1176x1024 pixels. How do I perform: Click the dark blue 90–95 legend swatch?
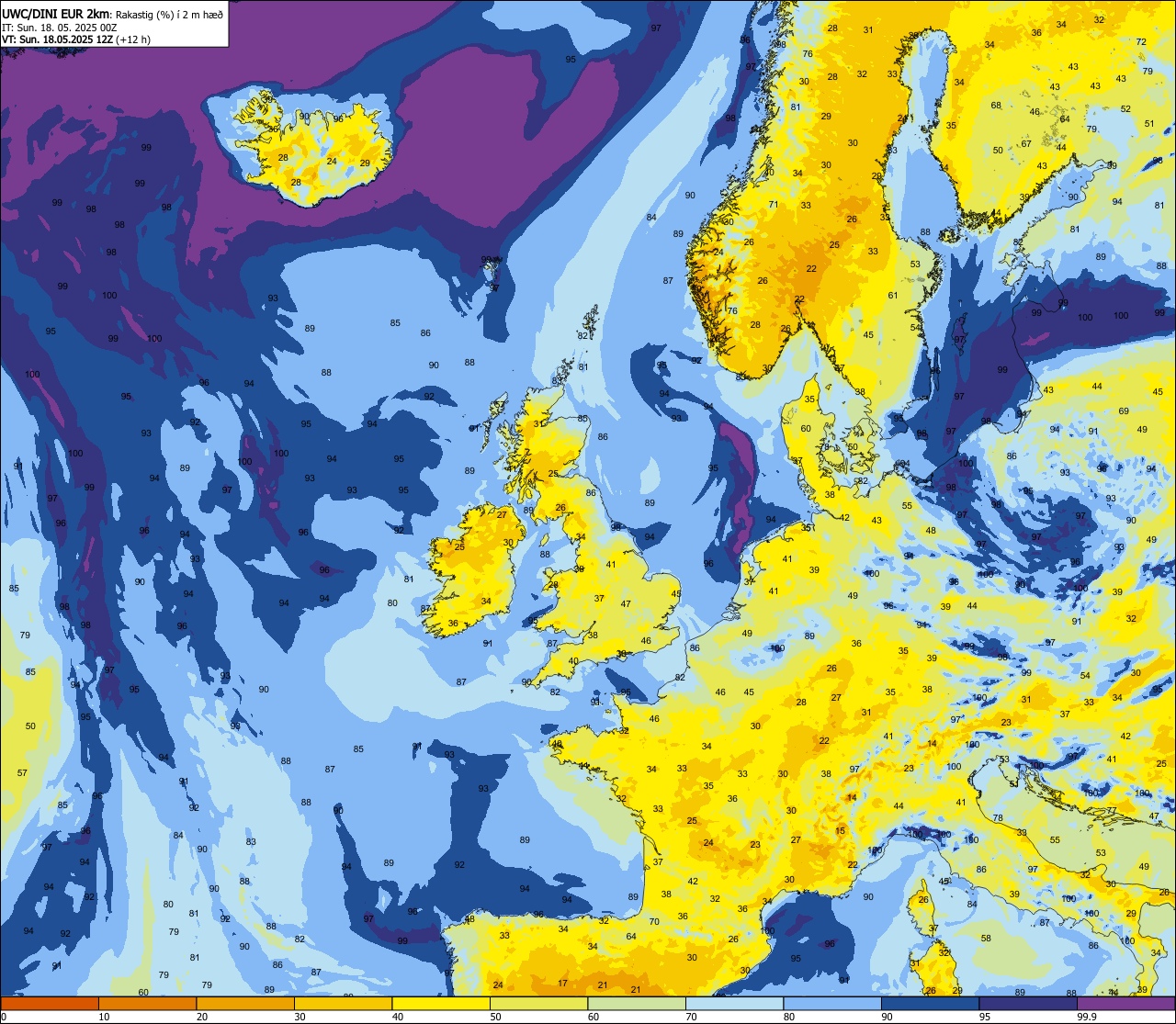point(930,1003)
